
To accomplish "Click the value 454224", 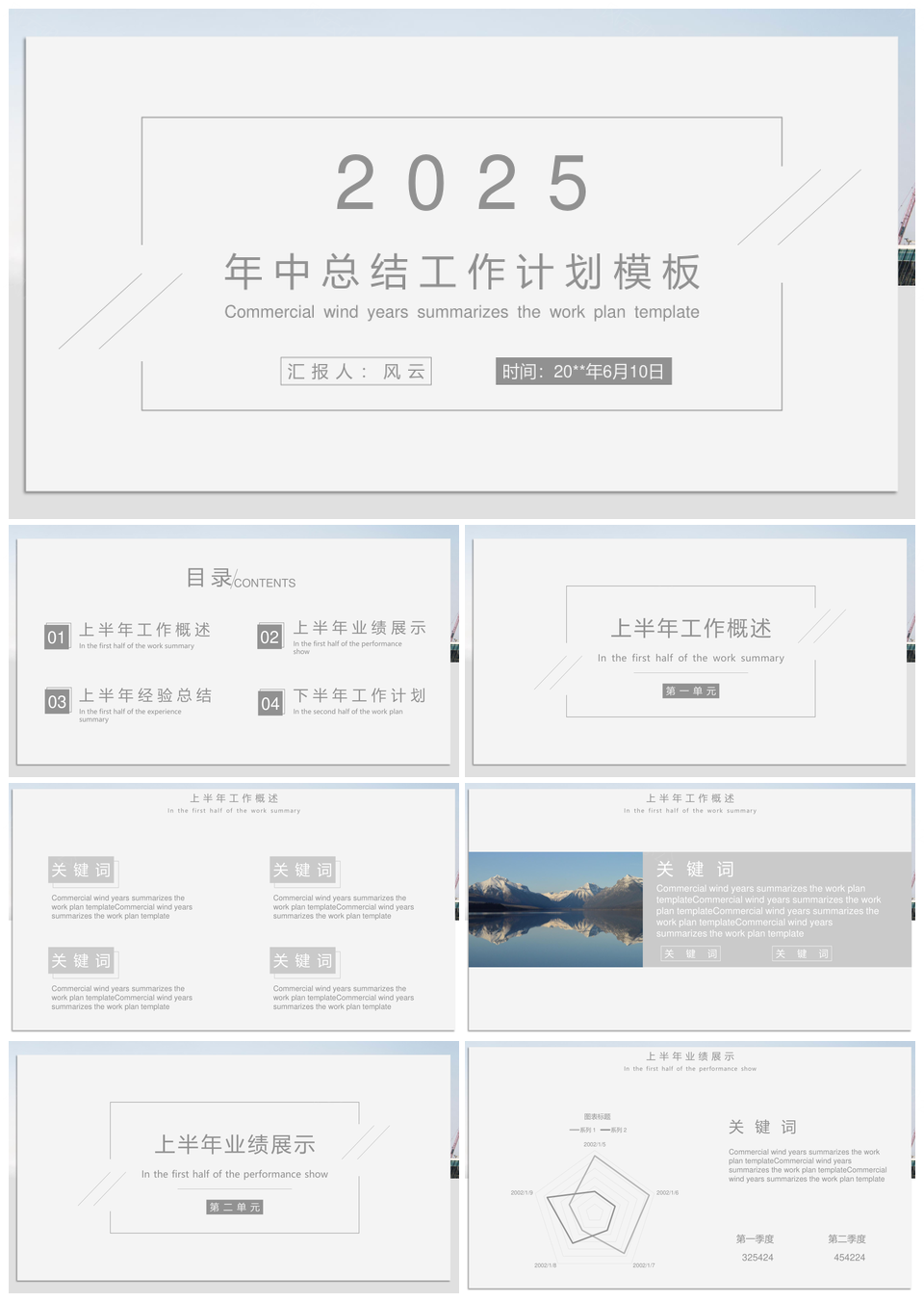I will (x=850, y=1258).
